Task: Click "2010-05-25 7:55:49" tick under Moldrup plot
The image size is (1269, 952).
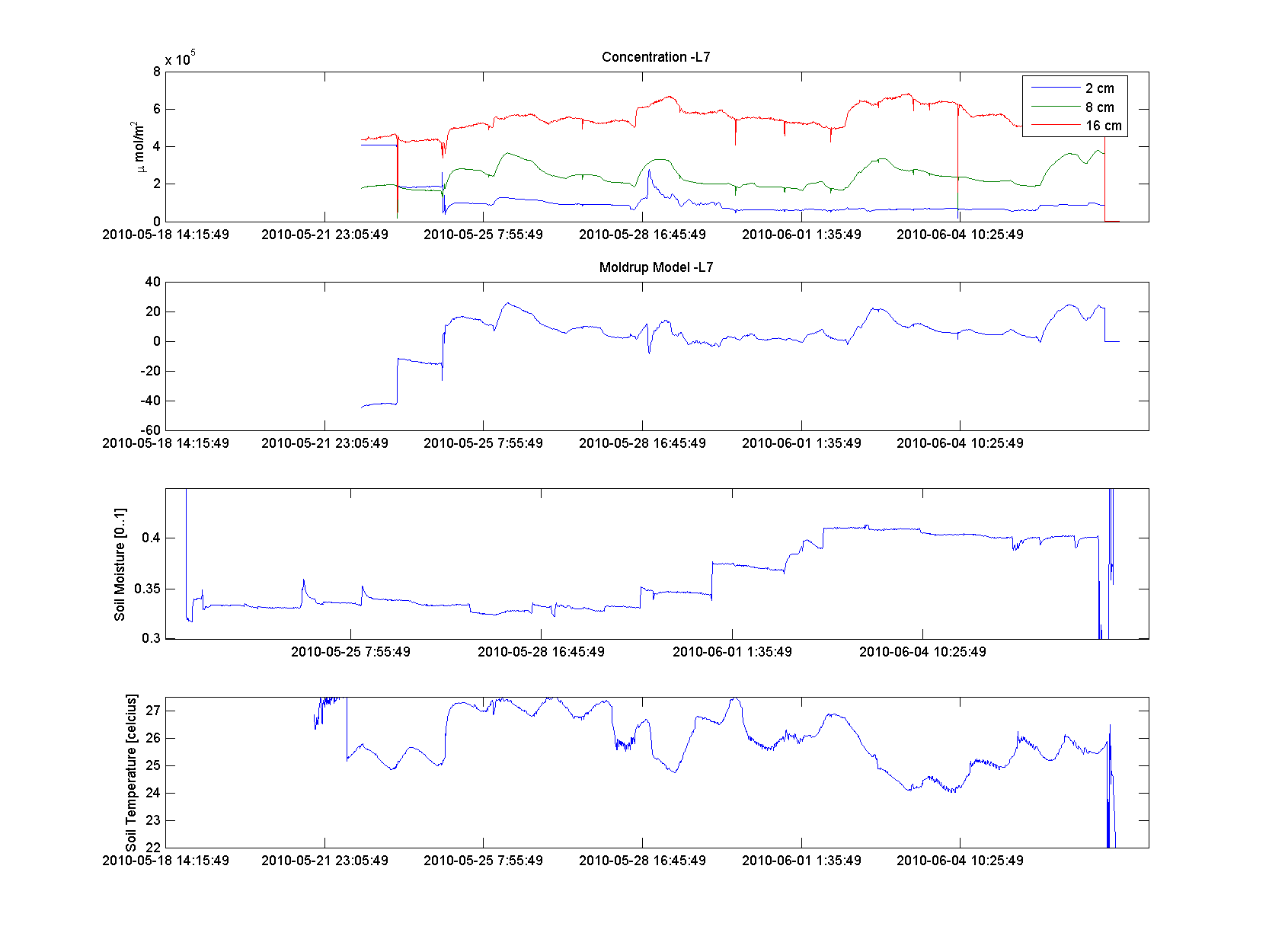Action: pyautogui.click(x=483, y=443)
